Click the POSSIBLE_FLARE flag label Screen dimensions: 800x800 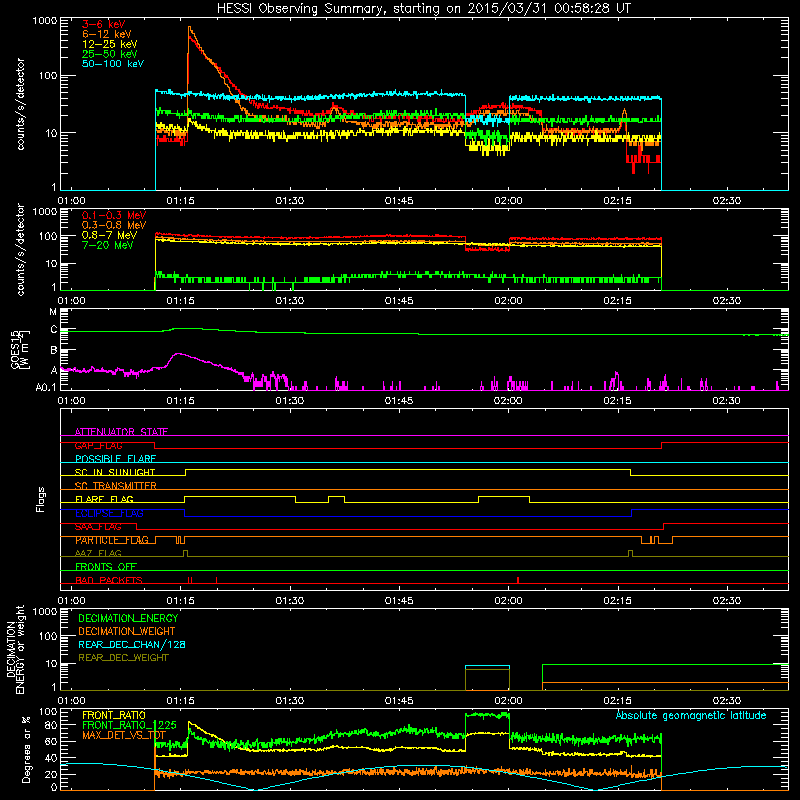point(115,459)
